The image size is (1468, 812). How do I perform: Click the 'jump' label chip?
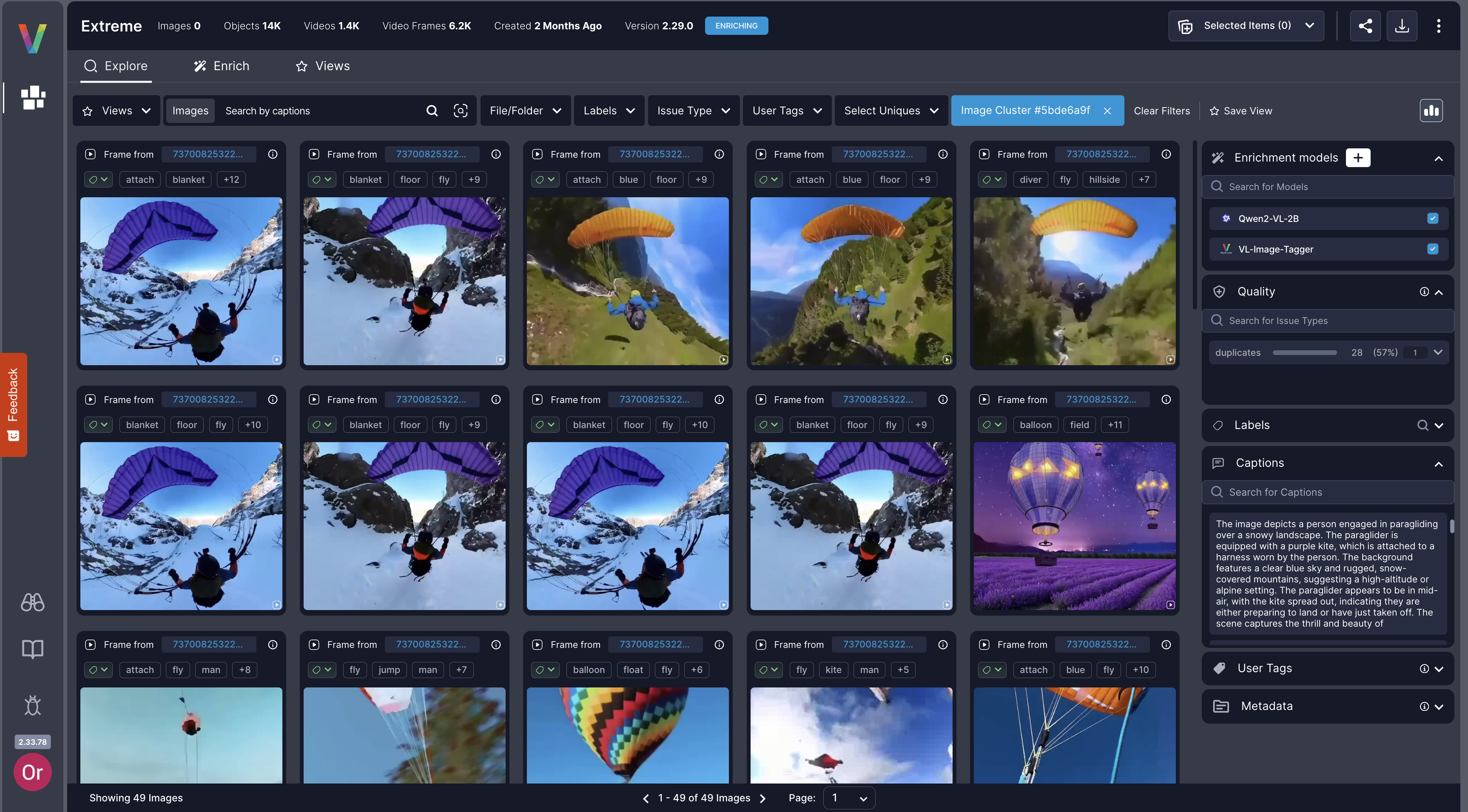coord(389,670)
